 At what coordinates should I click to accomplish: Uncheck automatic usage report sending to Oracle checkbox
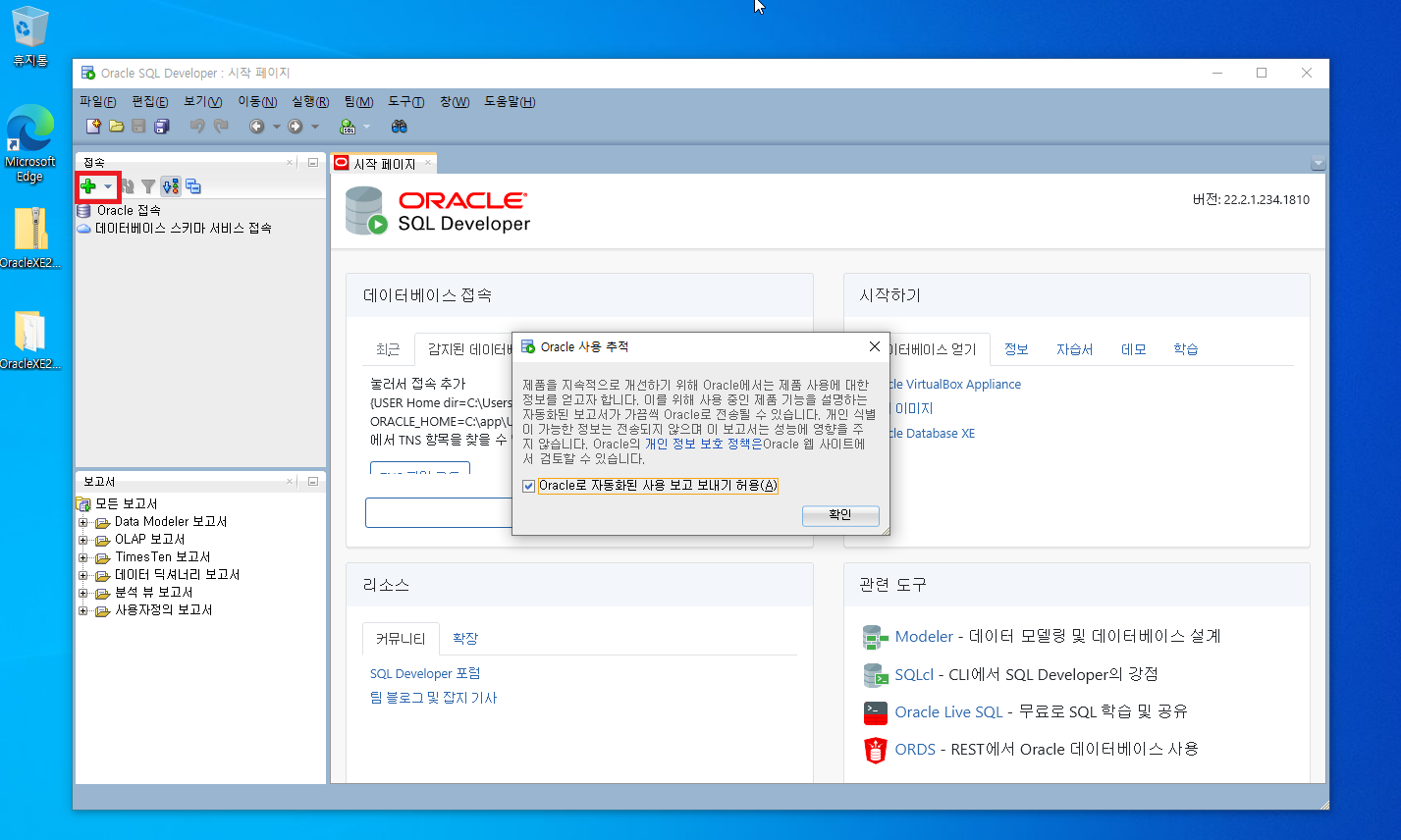(529, 486)
